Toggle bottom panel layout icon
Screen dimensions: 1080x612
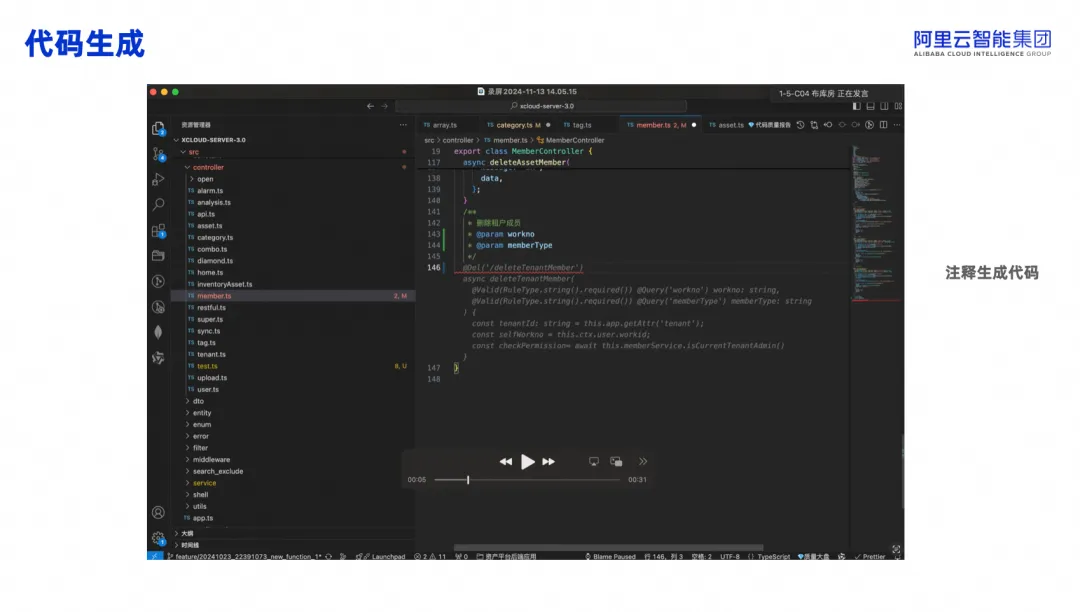pyautogui.click(x=871, y=106)
